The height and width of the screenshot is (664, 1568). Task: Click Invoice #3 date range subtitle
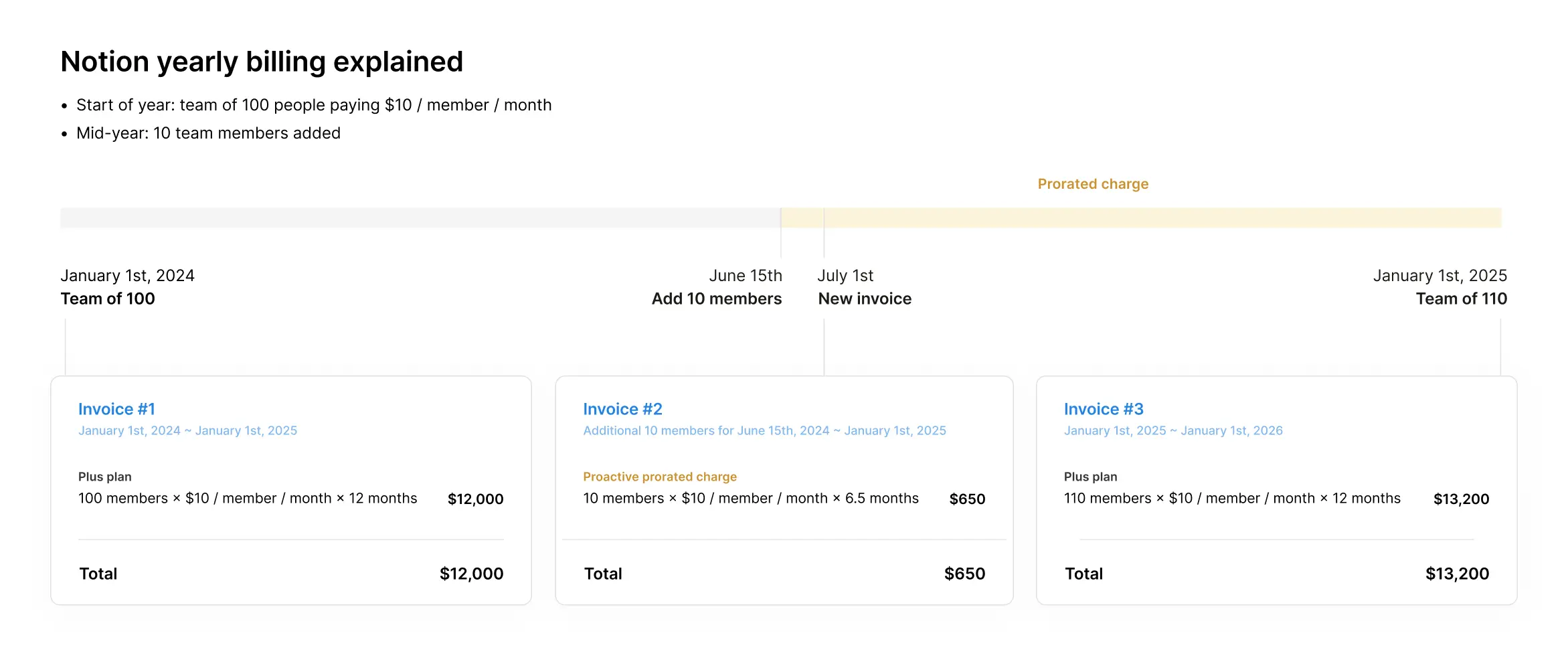coord(1173,431)
